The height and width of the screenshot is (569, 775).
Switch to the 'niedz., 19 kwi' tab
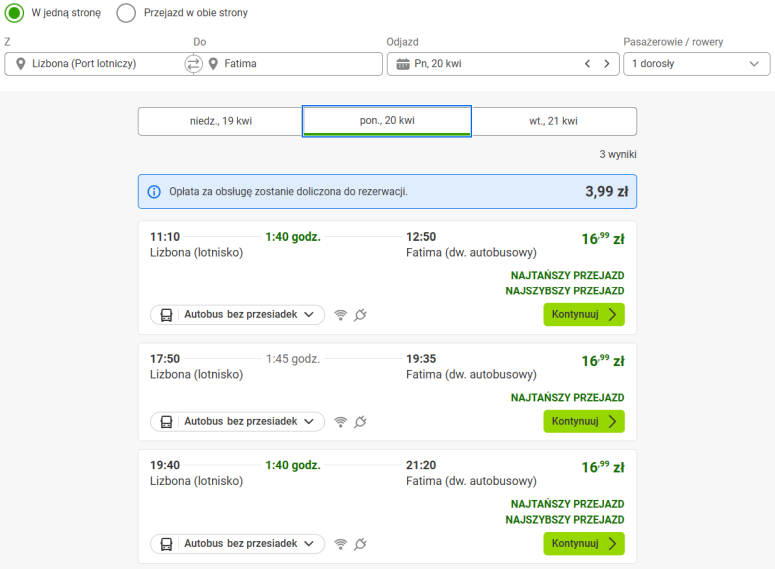(x=220, y=121)
